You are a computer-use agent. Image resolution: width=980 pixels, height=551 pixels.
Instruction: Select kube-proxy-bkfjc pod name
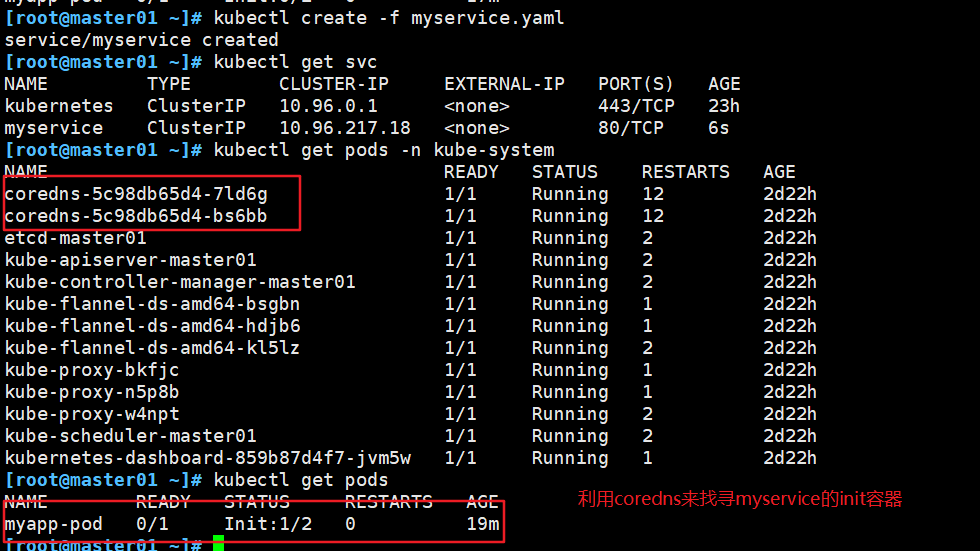pos(92,370)
